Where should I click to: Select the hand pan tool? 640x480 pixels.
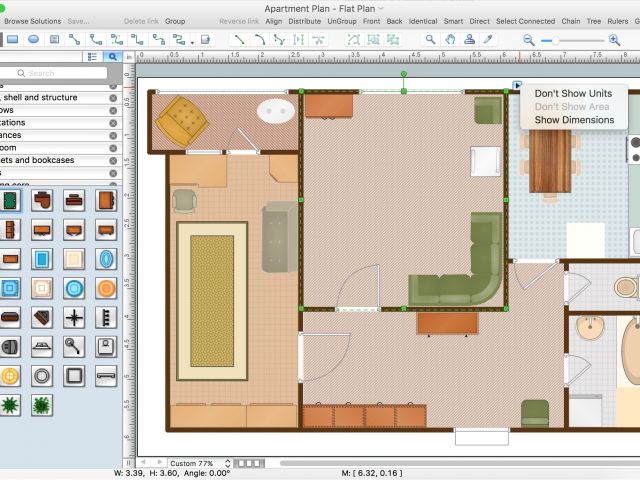(x=450, y=39)
